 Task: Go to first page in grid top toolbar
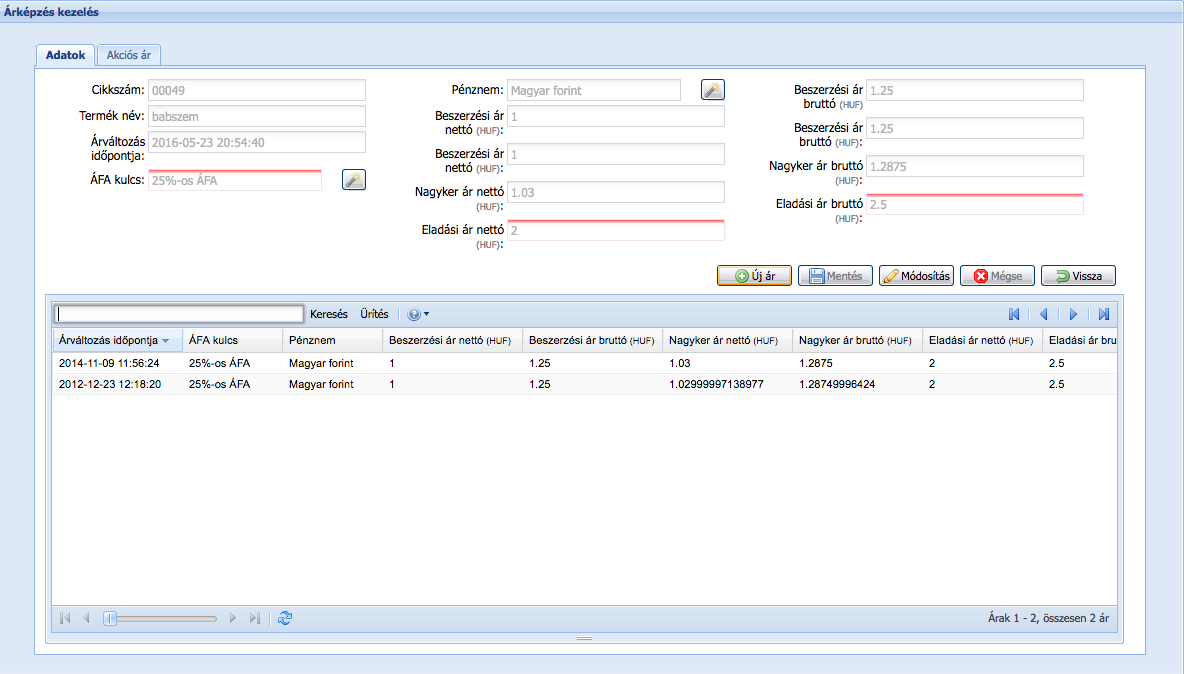point(1014,314)
